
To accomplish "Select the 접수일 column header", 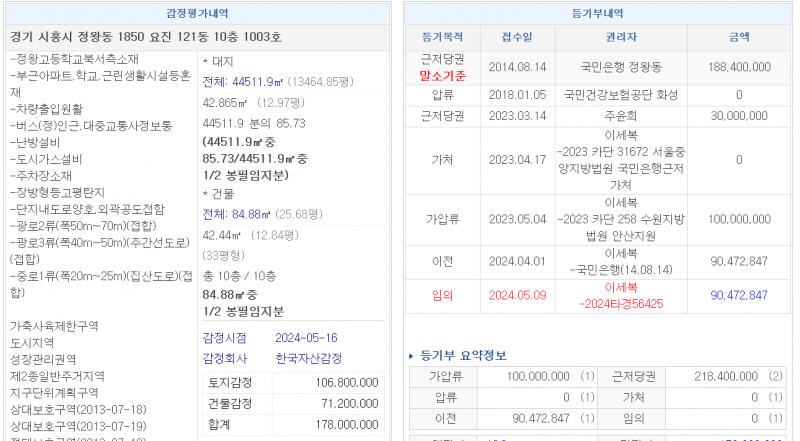I will (517, 37).
